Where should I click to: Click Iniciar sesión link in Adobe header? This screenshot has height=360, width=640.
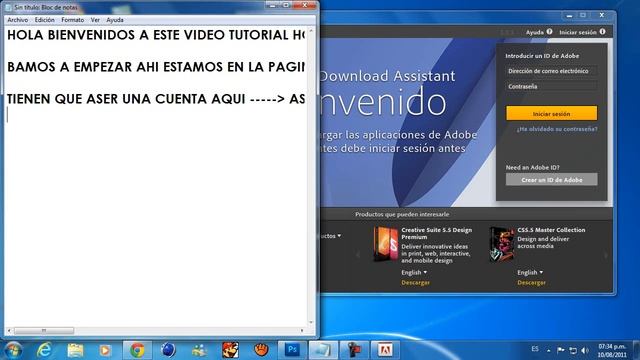[x=578, y=32]
